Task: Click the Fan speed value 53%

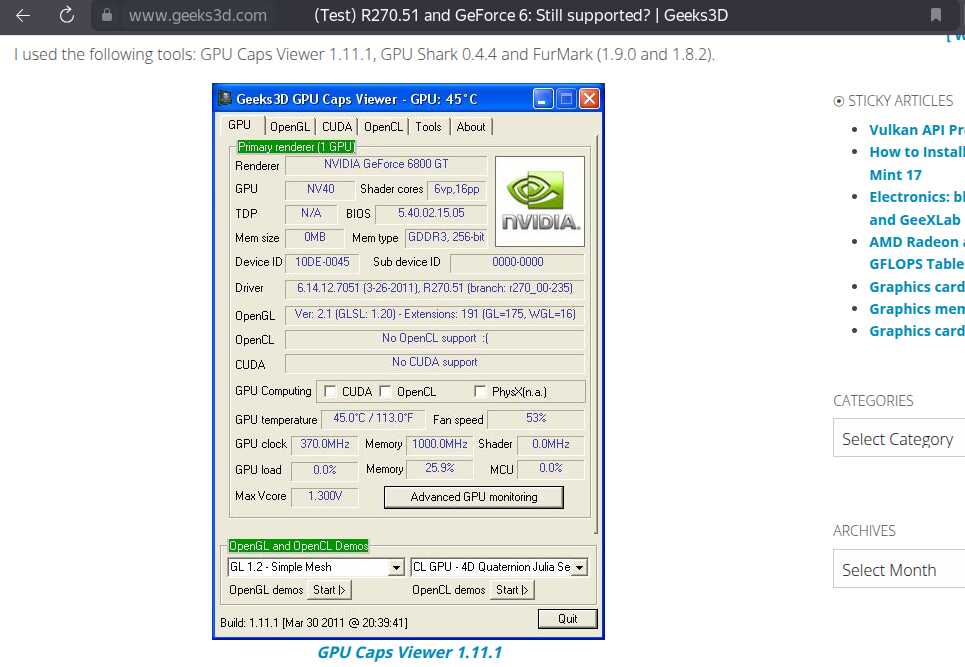Action: (x=535, y=418)
